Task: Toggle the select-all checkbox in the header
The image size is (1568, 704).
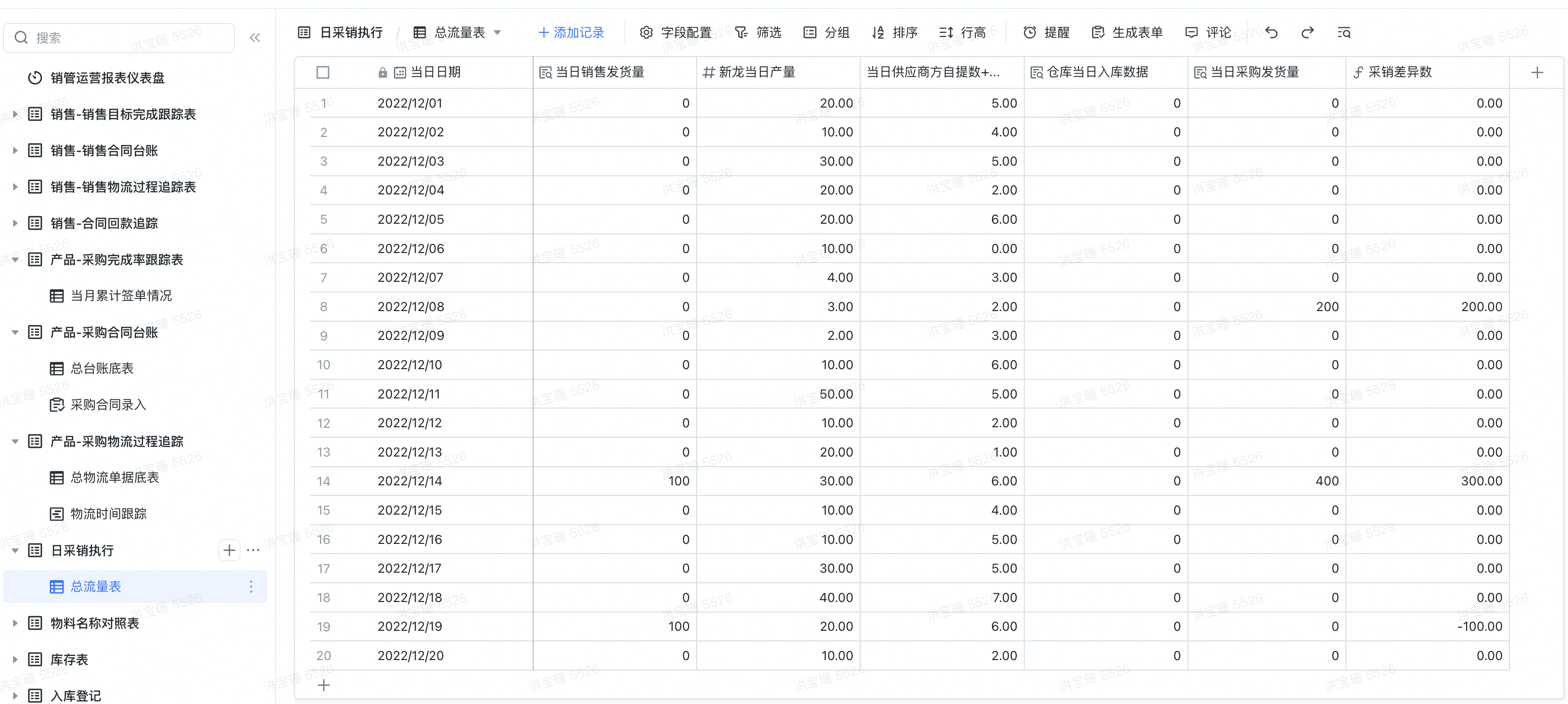Action: [323, 73]
